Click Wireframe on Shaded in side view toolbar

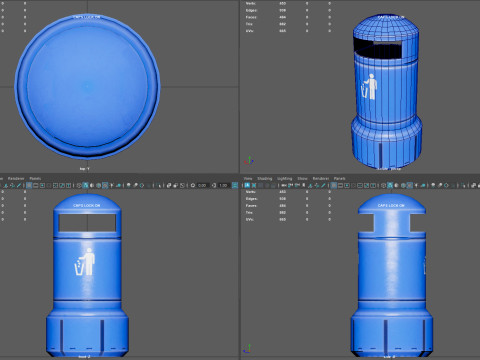coord(403,185)
